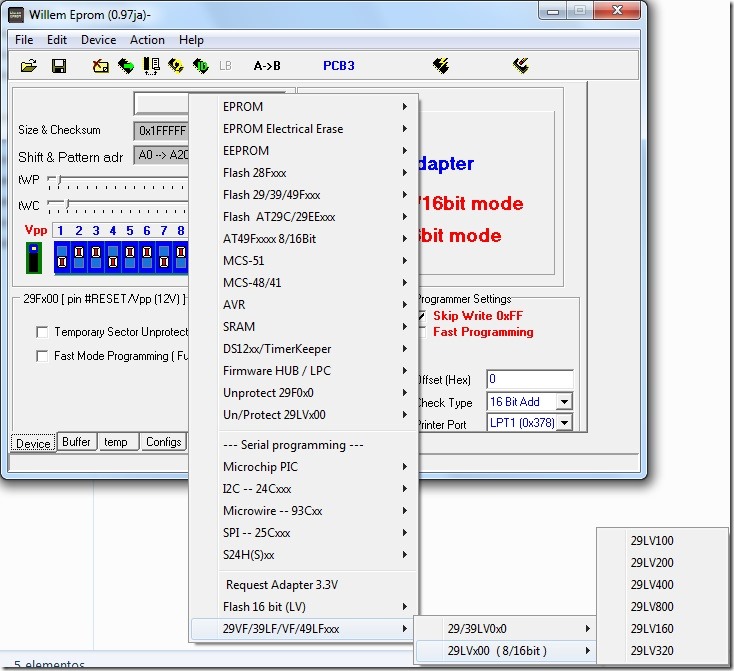Viewport: 734px width, 671px height.
Task: Toggle DIP switch number 4
Action: coord(113,257)
